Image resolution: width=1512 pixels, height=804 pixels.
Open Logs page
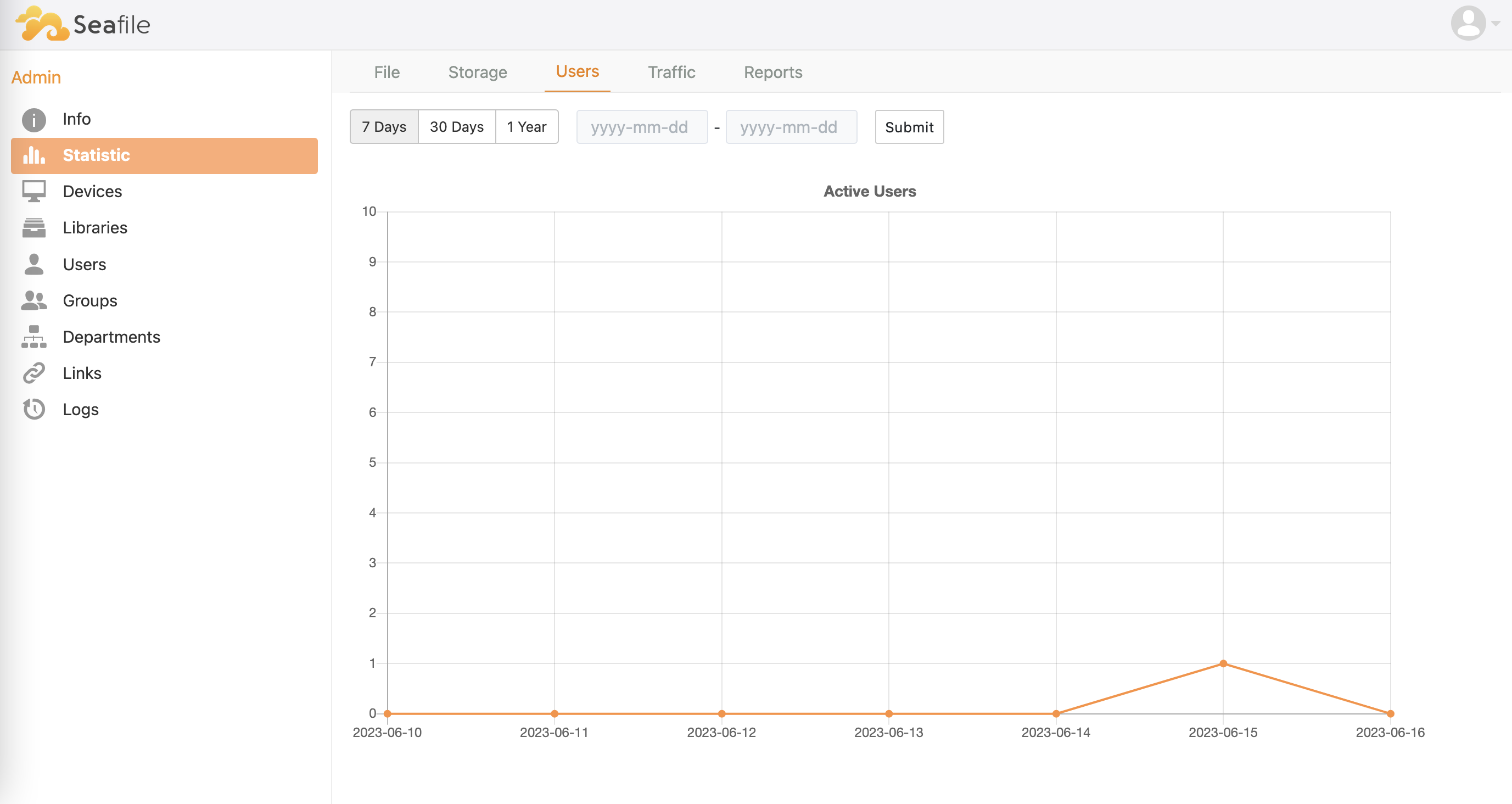tap(164, 409)
